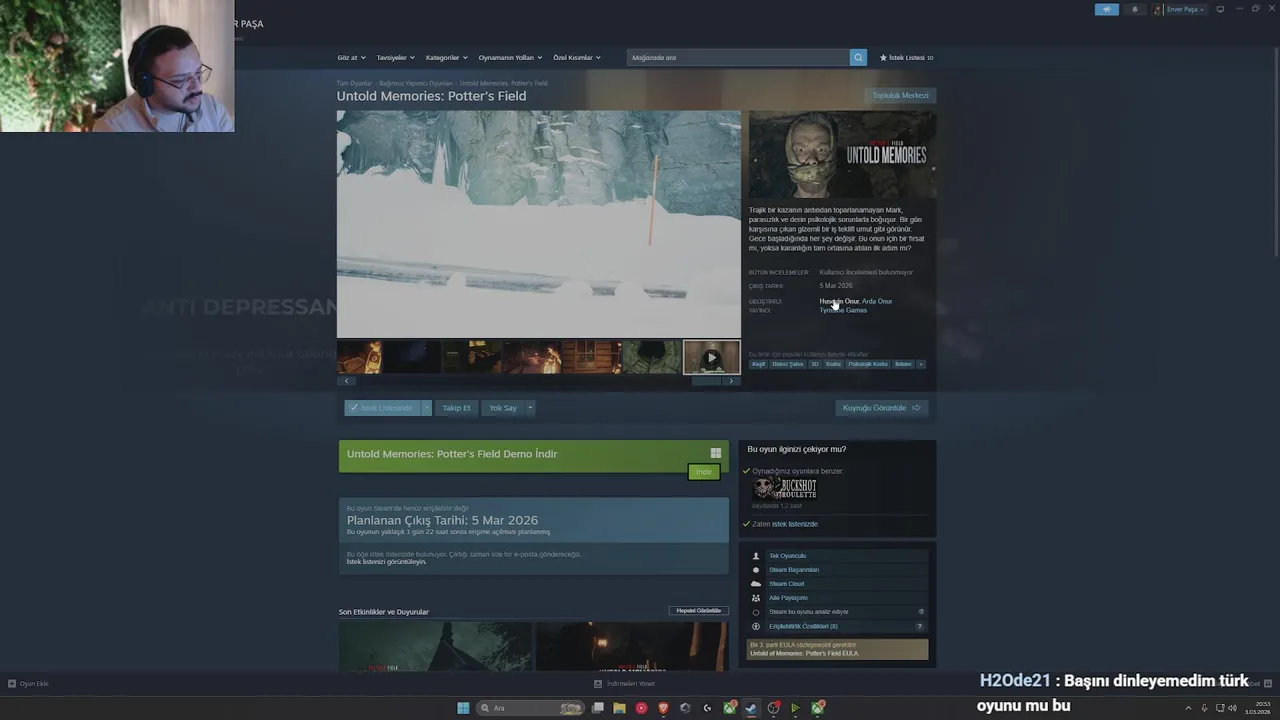Select the Birinci Şahıs tag
Image resolution: width=1280 pixels, height=720 pixels.
click(788, 364)
